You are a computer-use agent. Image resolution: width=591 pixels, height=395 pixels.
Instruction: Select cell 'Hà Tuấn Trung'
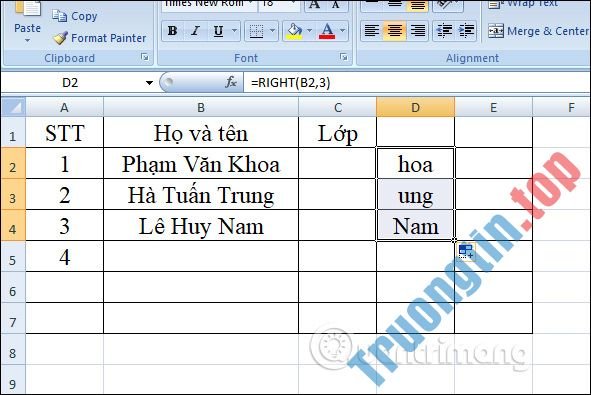201,194
